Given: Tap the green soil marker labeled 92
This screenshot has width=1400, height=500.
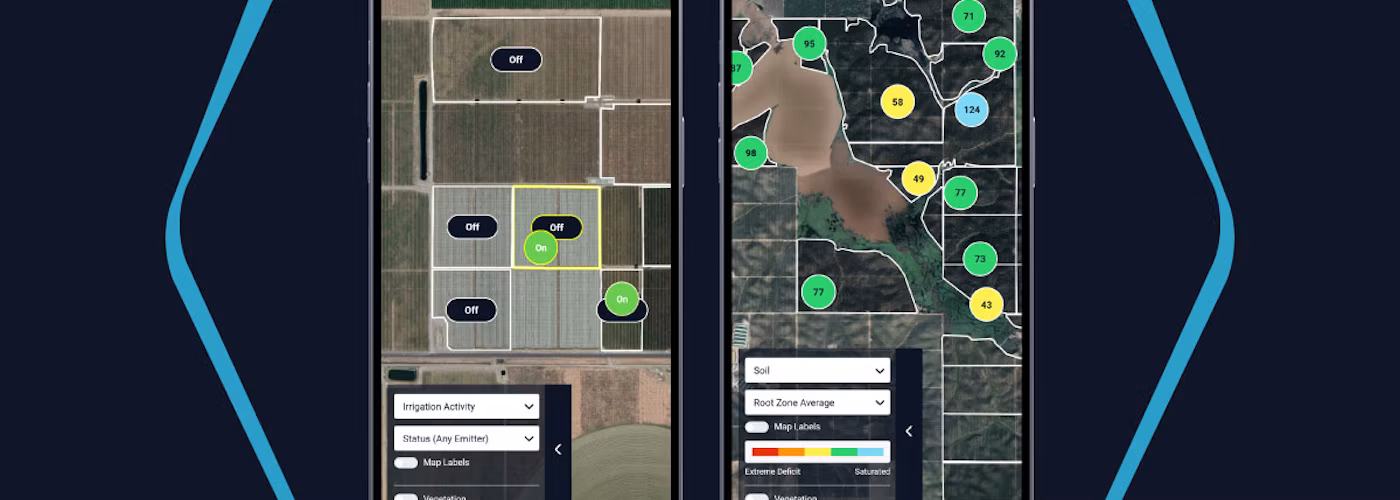Looking at the screenshot, I should [x=999, y=54].
